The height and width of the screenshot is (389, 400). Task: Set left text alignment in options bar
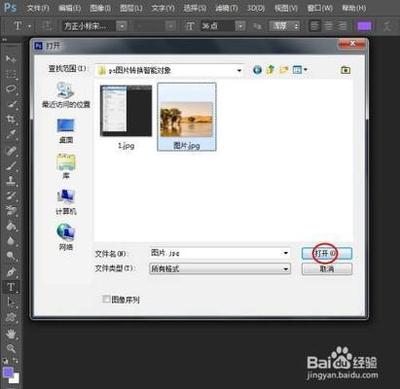point(315,26)
